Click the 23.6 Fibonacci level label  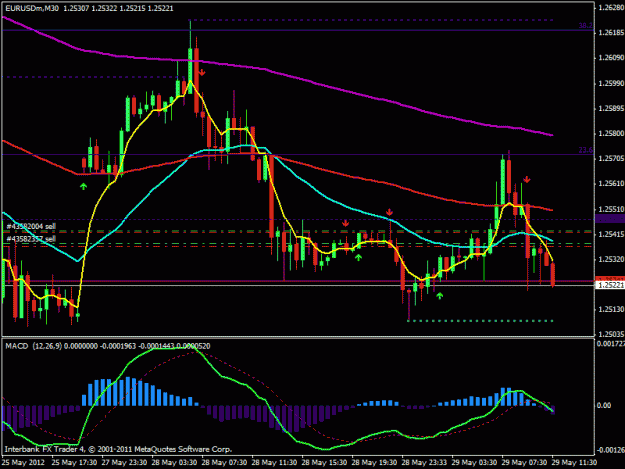point(586,150)
